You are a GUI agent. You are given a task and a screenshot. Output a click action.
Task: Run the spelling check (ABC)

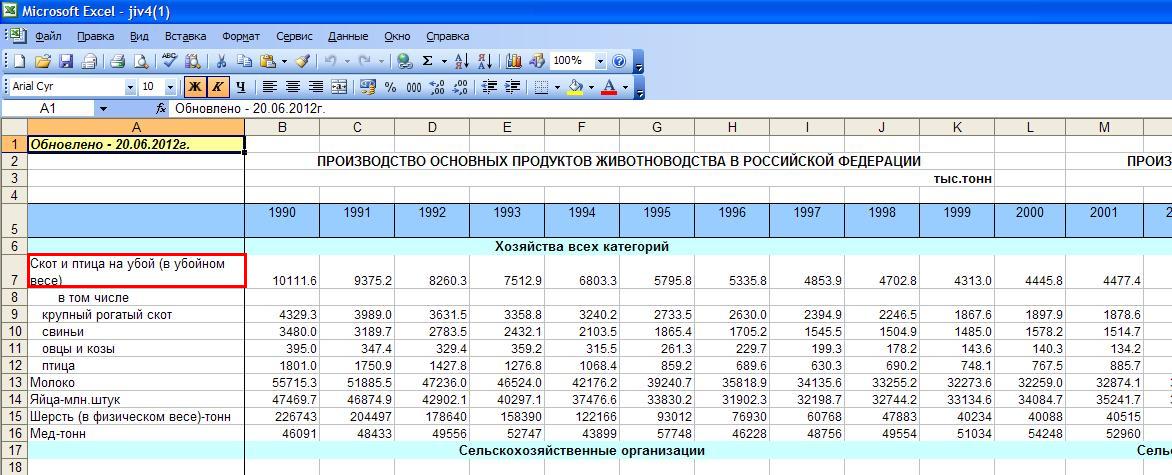pyautogui.click(x=170, y=61)
